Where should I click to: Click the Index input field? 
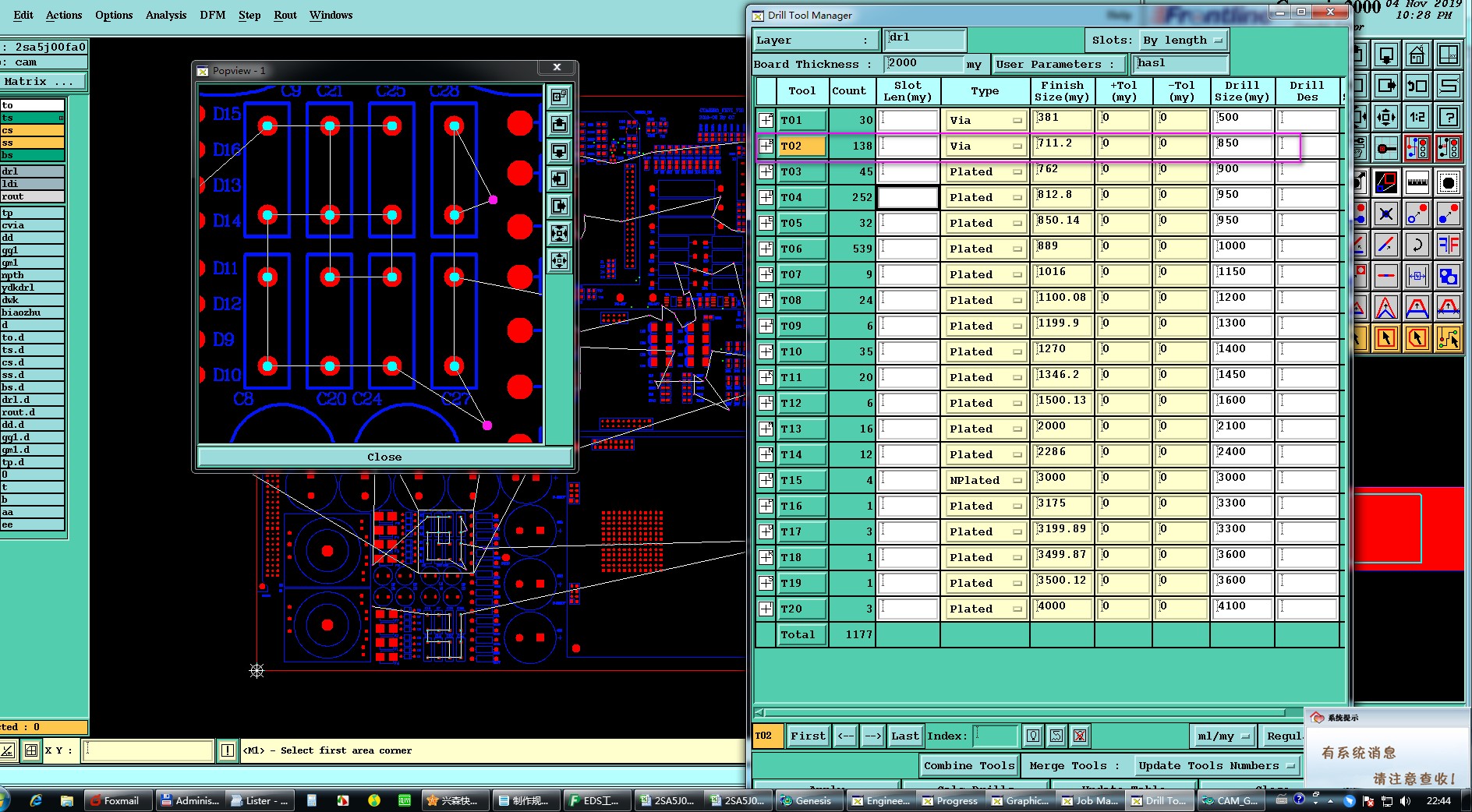click(x=996, y=736)
